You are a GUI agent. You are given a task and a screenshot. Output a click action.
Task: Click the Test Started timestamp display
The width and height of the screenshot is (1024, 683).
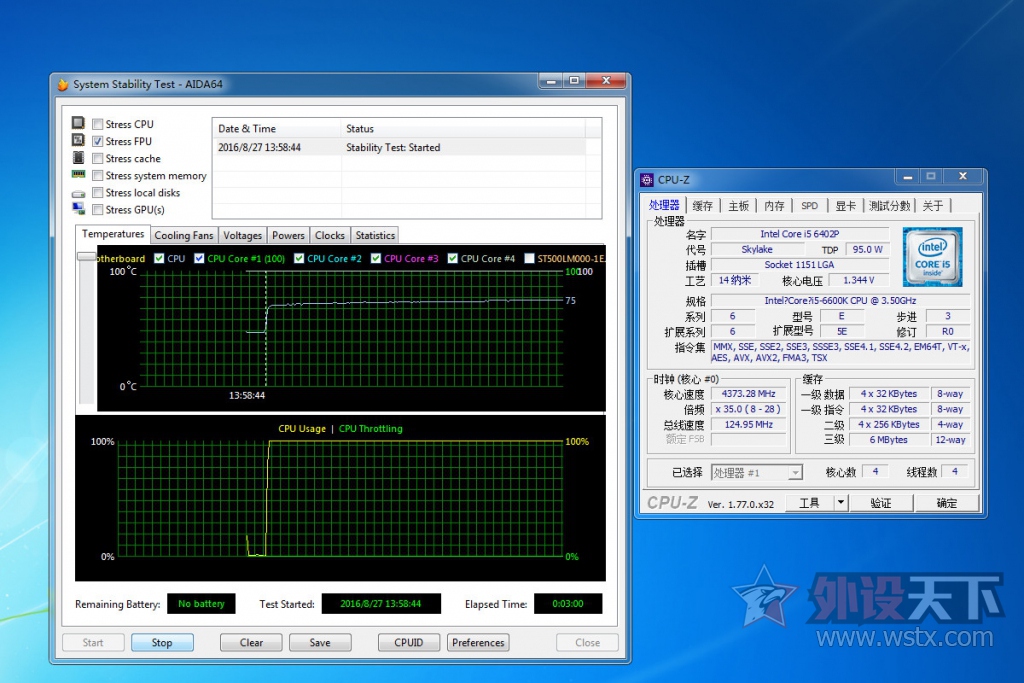pos(381,604)
